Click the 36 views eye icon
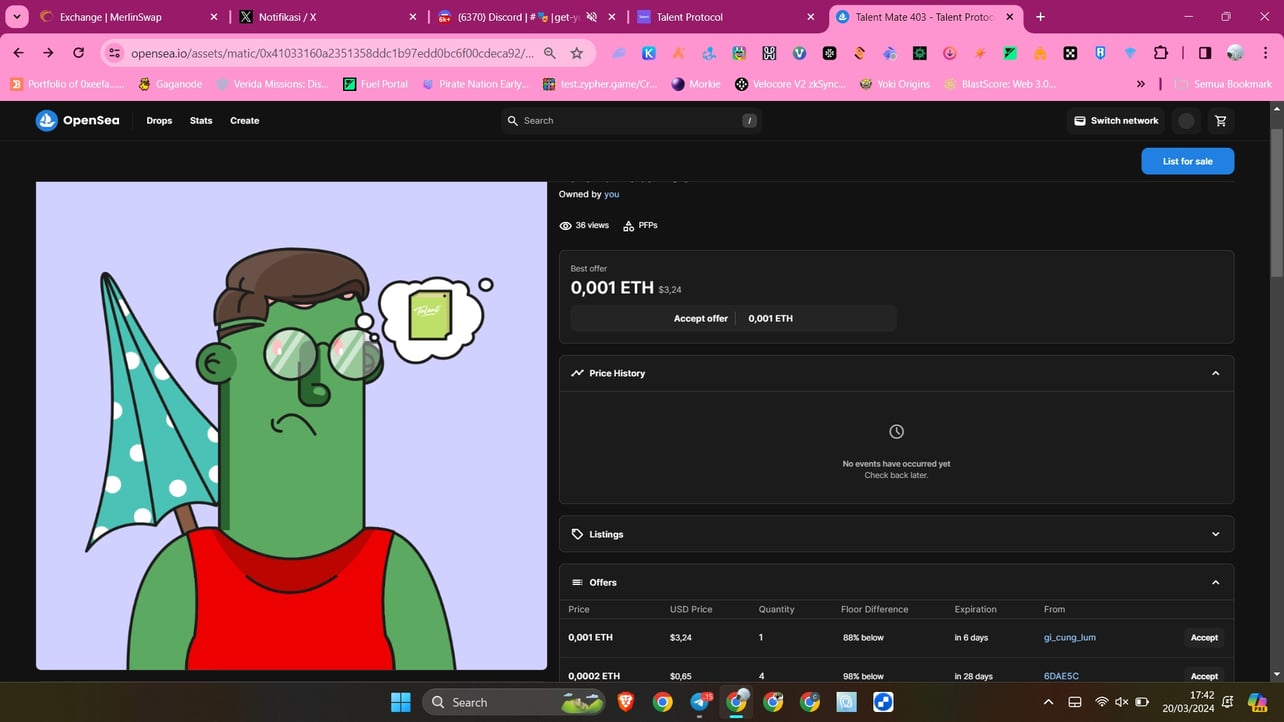Viewport: 1284px width, 722px height. point(566,226)
